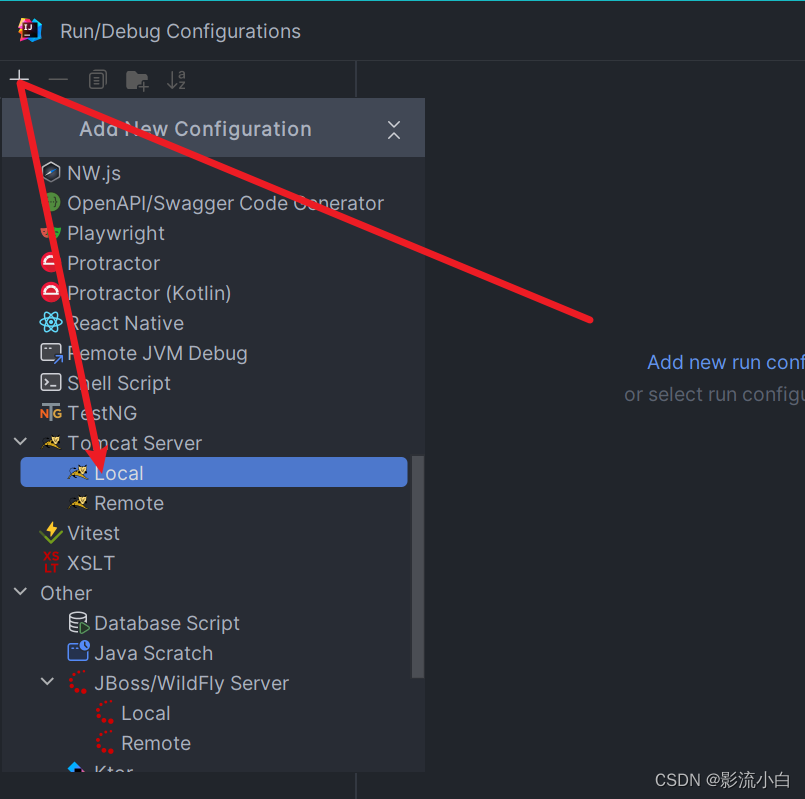The height and width of the screenshot is (799, 805).
Task: Click the sort configurations toolbar icon
Action: 176,80
